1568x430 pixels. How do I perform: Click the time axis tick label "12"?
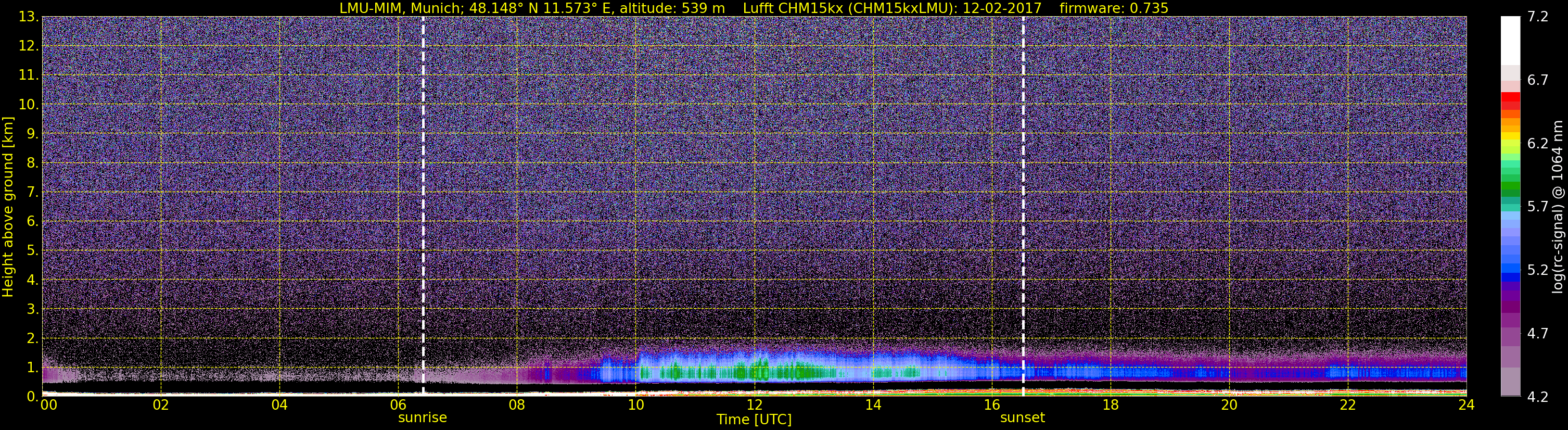click(754, 405)
